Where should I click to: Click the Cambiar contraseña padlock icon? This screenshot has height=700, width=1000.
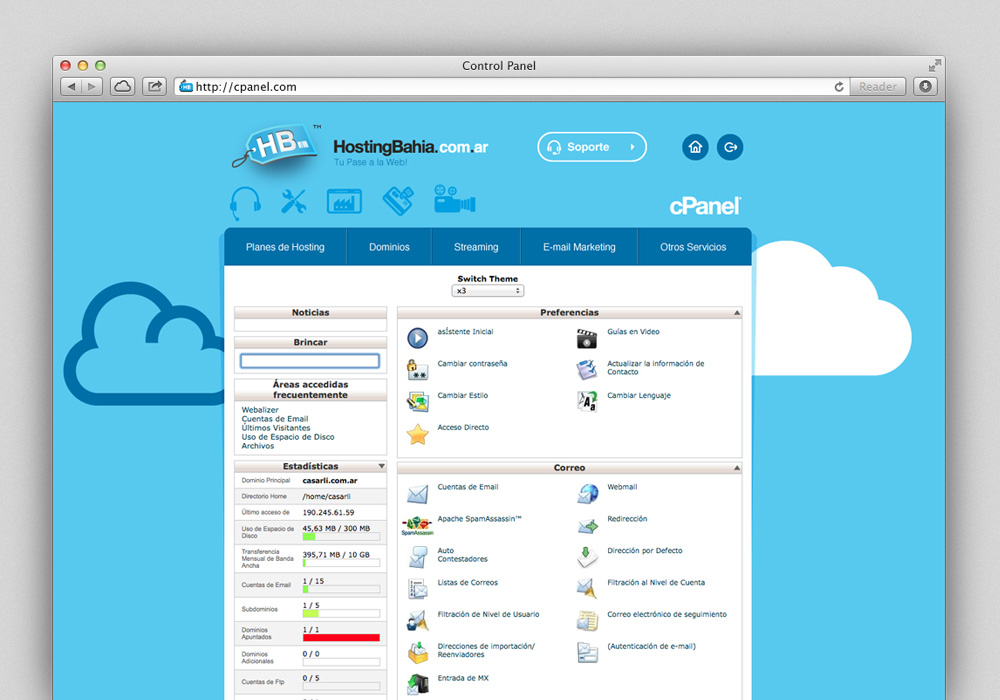click(x=418, y=369)
